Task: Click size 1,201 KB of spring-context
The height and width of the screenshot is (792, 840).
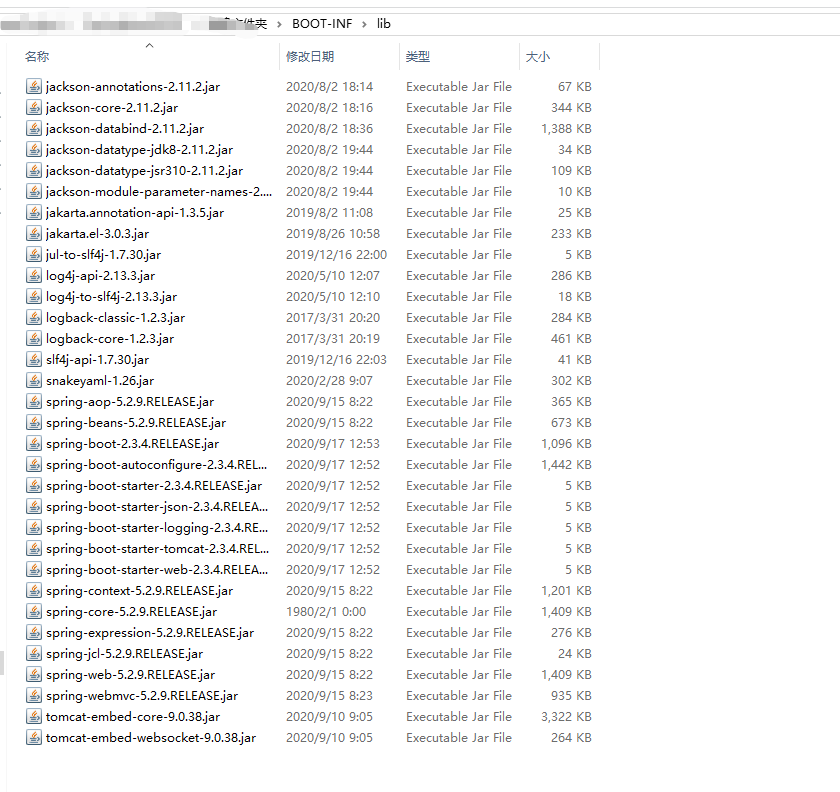Action: coord(566,591)
